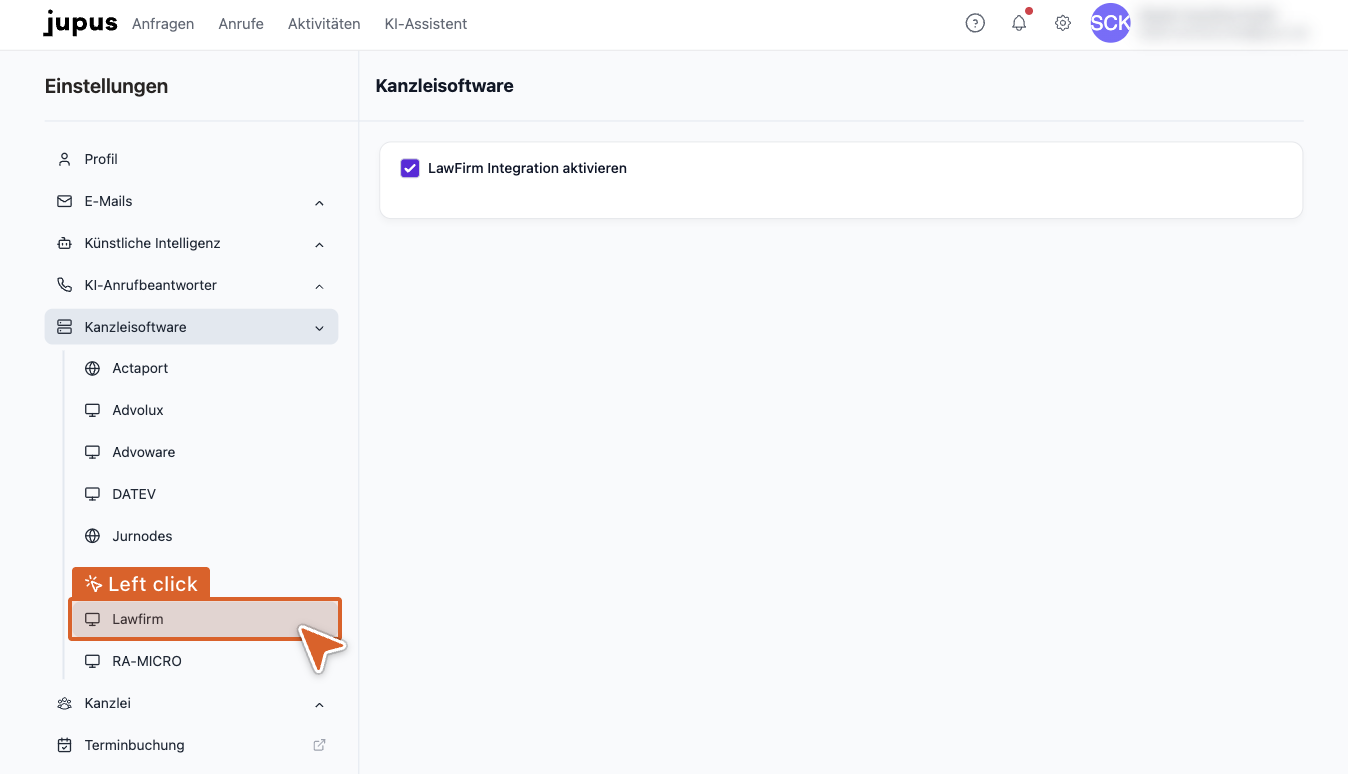The image size is (1348, 774).
Task: Click the Advolux monitor icon
Action: (x=93, y=410)
